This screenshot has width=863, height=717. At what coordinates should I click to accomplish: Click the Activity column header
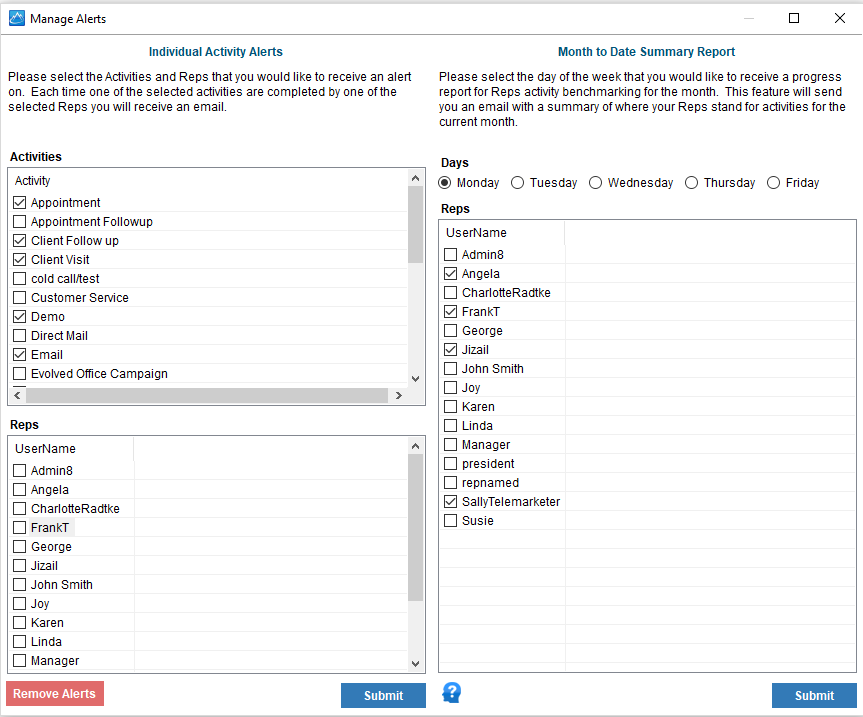[x=32, y=180]
